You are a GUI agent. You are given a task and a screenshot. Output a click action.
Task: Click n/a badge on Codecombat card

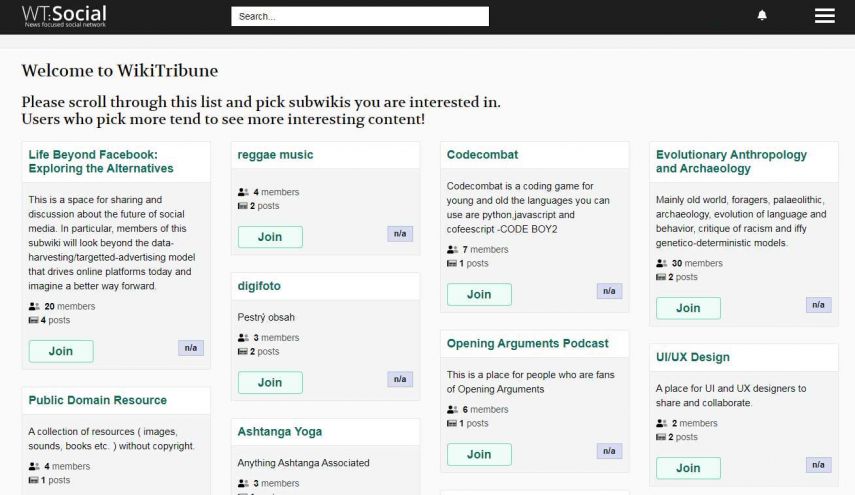click(609, 291)
